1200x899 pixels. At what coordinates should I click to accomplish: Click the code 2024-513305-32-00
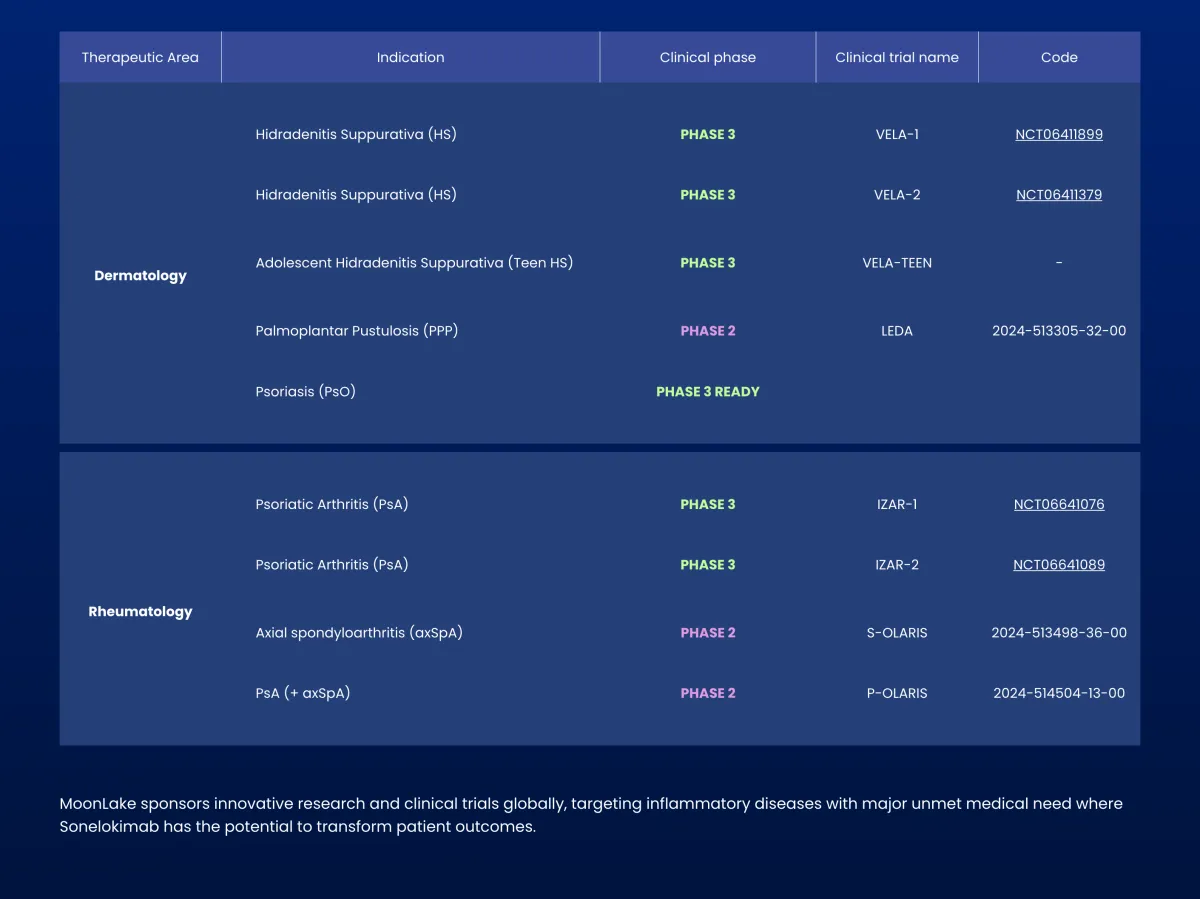pos(1058,331)
